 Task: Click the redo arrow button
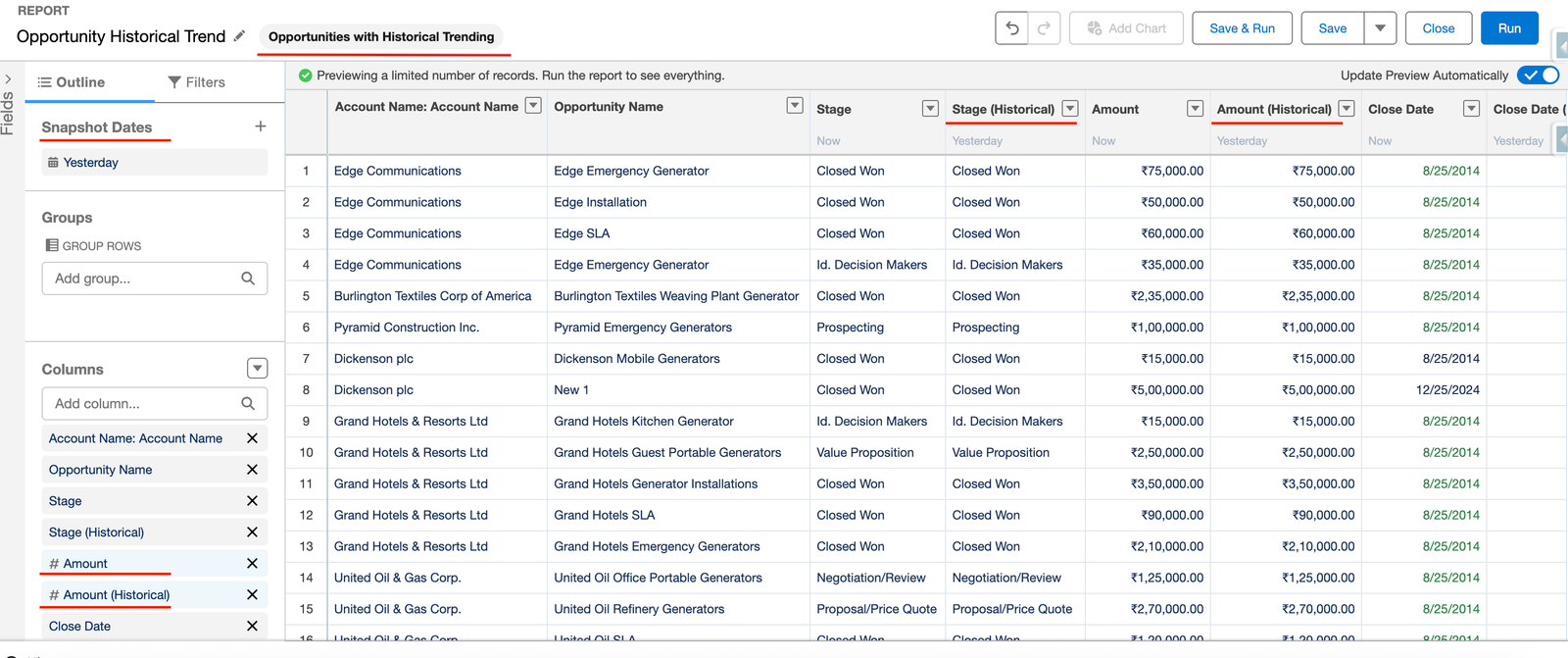pyautogui.click(x=1044, y=28)
